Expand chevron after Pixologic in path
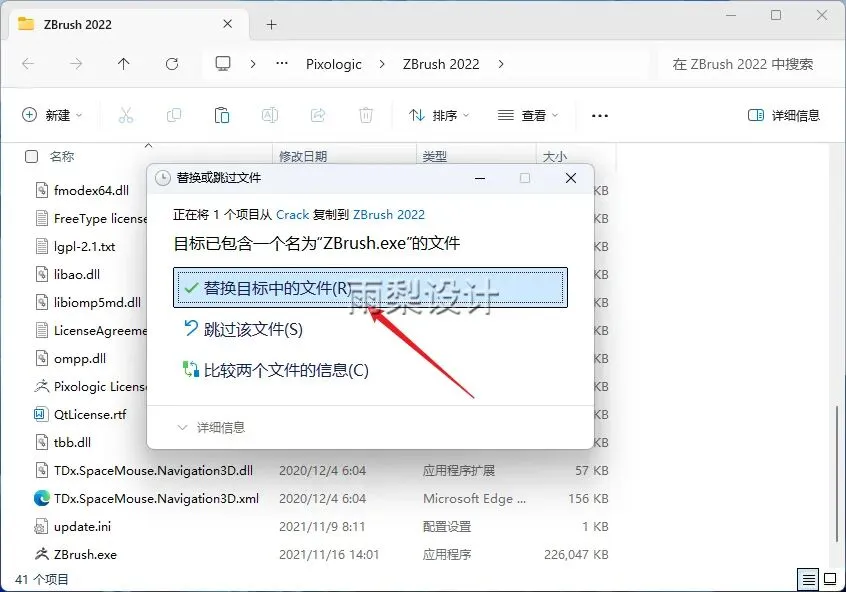The width and height of the screenshot is (846, 592). (382, 64)
